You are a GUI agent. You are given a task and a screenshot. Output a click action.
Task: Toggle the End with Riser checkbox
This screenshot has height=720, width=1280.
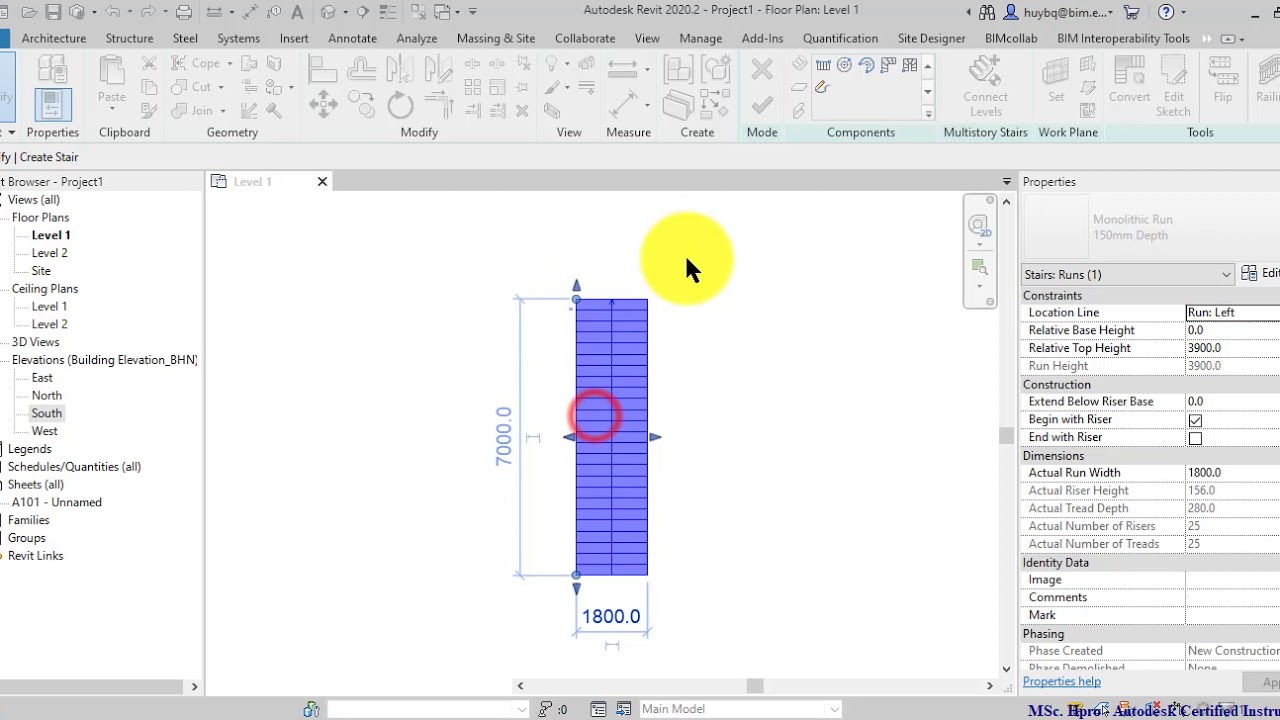(1195, 438)
